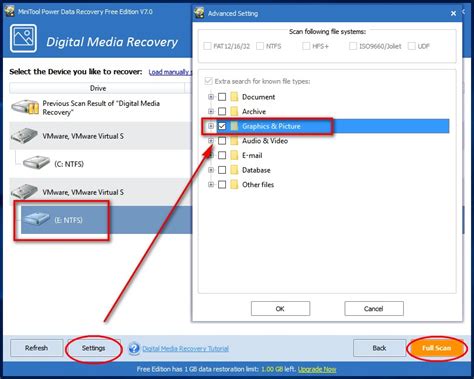Close the Advanced Setting dialog
474x379 pixels.
pos(453,13)
